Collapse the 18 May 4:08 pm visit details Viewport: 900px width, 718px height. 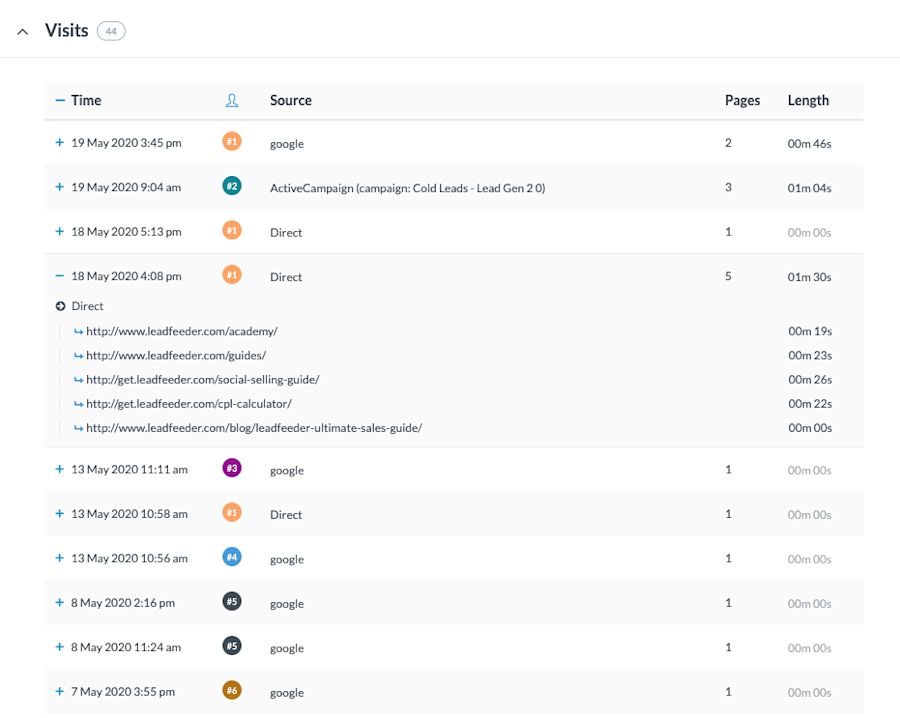pos(59,275)
